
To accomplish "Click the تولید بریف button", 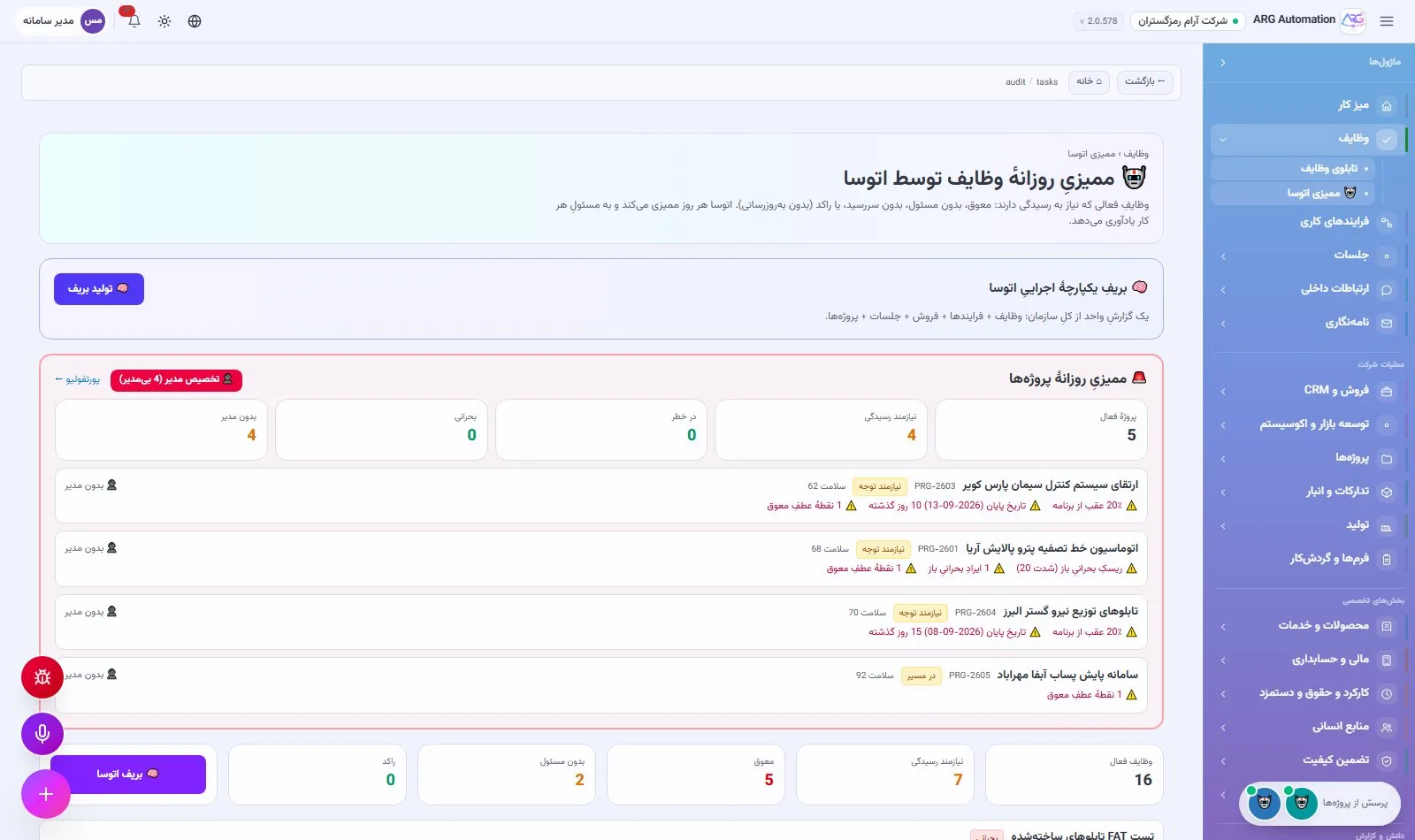I will pyautogui.click(x=99, y=289).
